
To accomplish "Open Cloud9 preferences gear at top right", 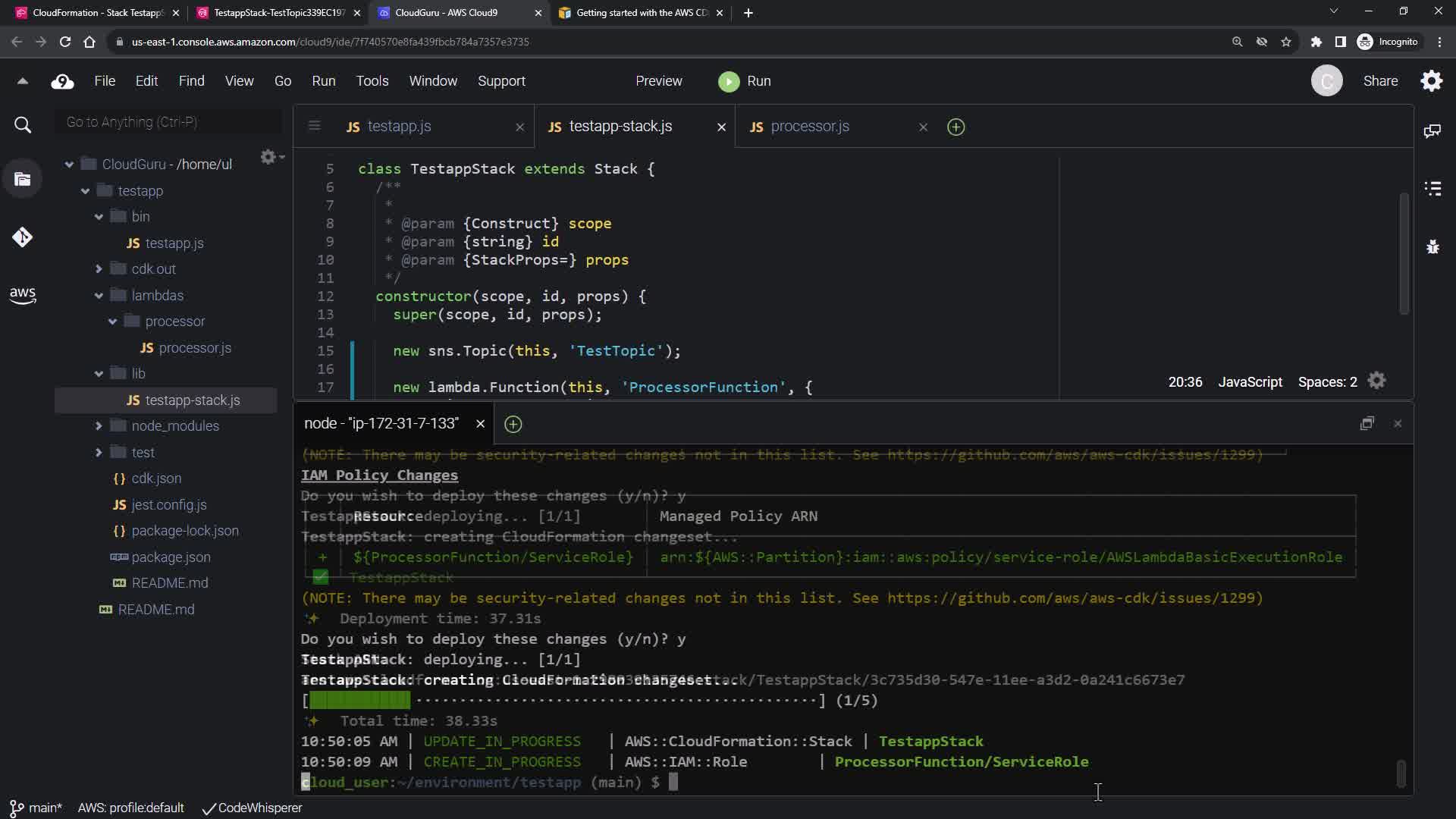I will [x=1431, y=81].
